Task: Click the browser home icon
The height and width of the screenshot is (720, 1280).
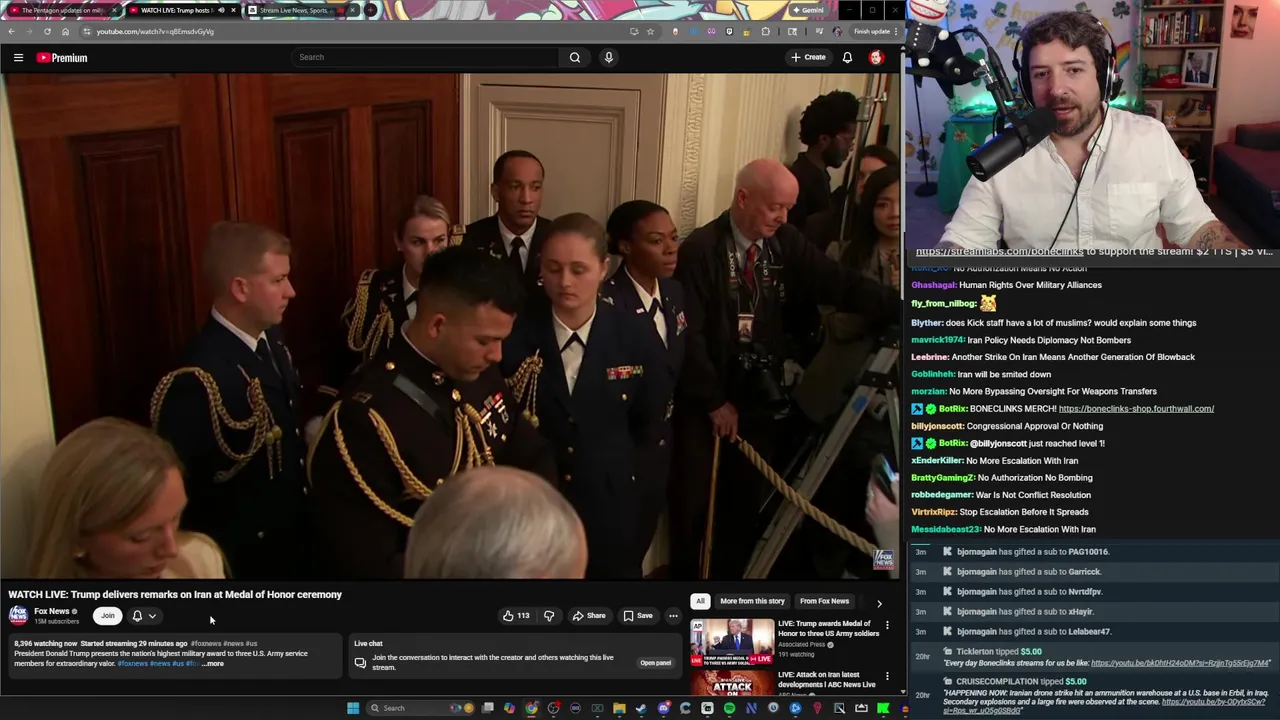Action: (x=65, y=31)
